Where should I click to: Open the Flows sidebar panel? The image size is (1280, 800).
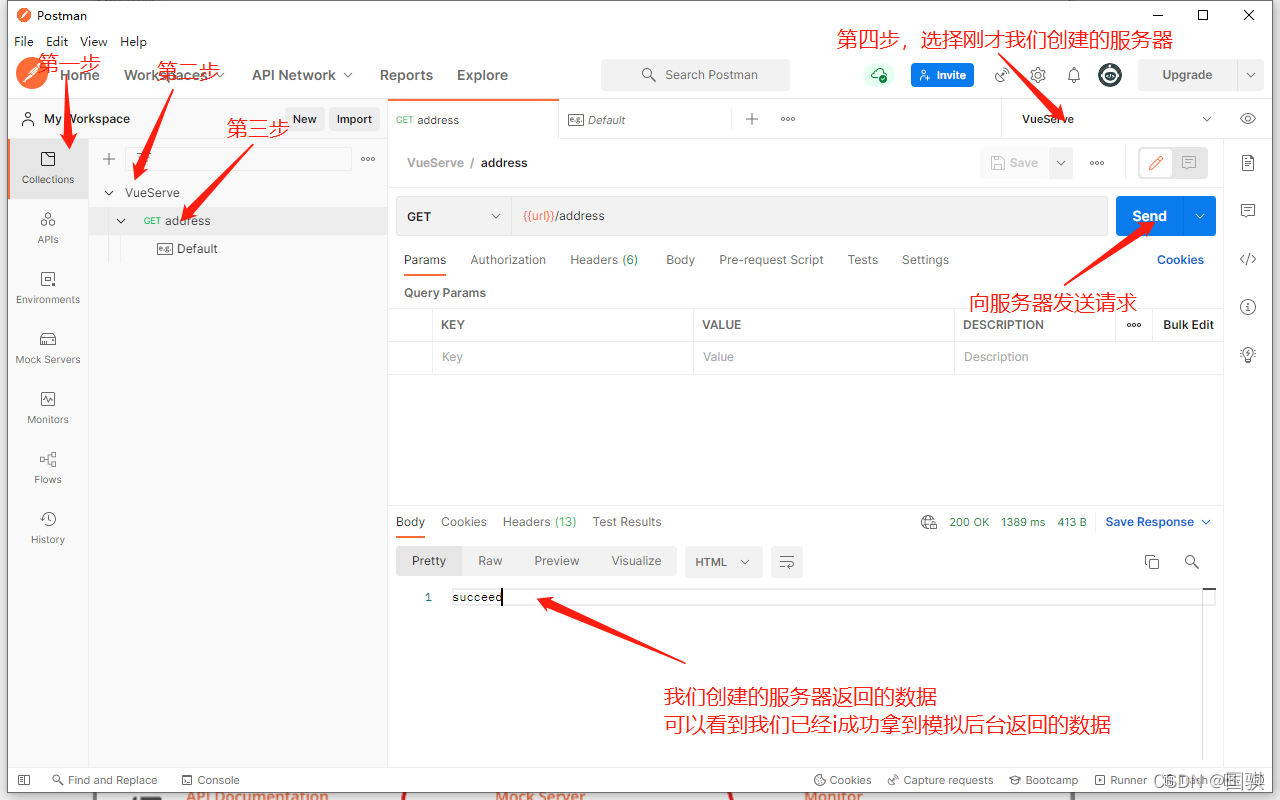pos(48,468)
